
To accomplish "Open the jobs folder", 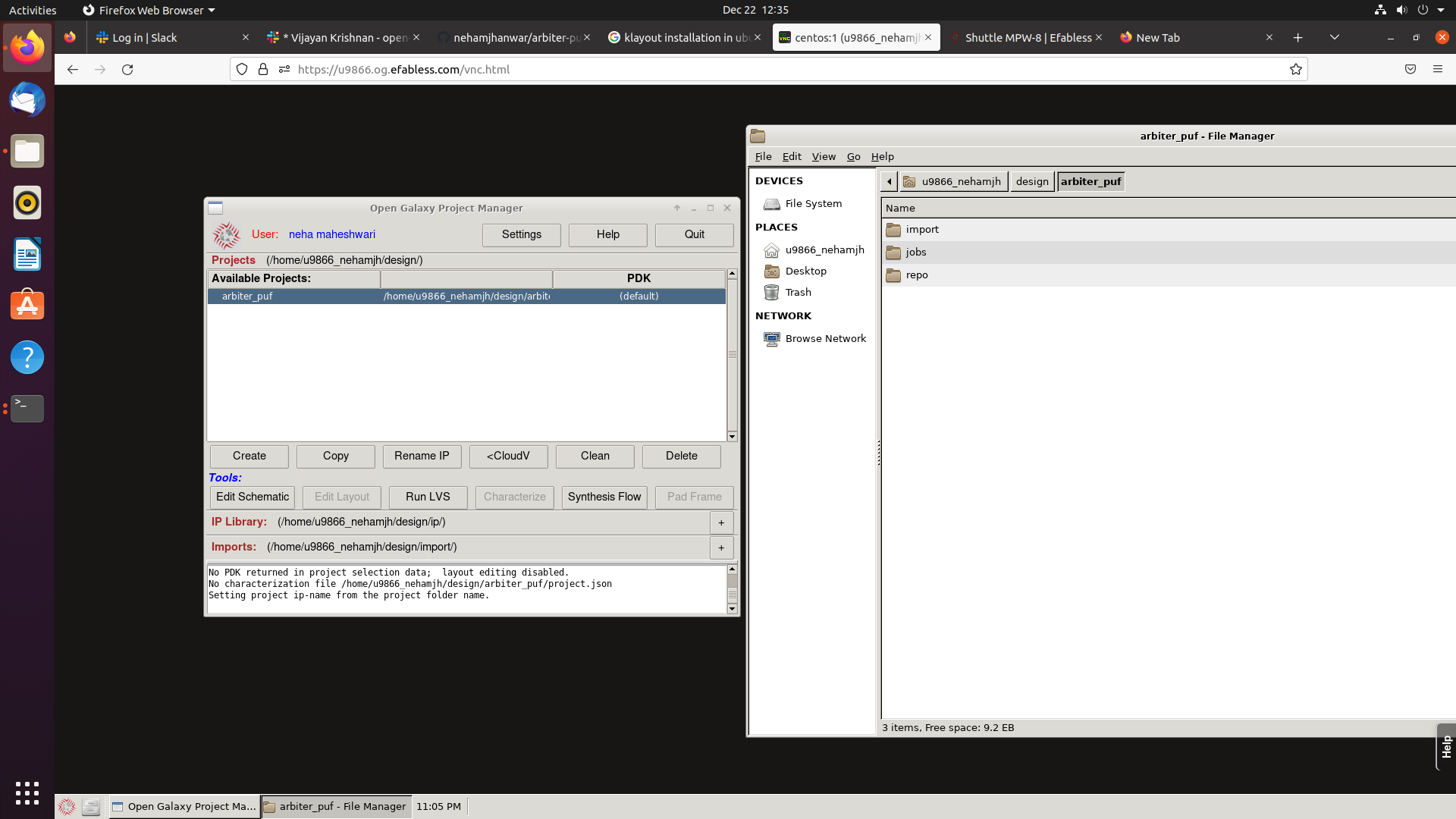I will click(x=916, y=252).
